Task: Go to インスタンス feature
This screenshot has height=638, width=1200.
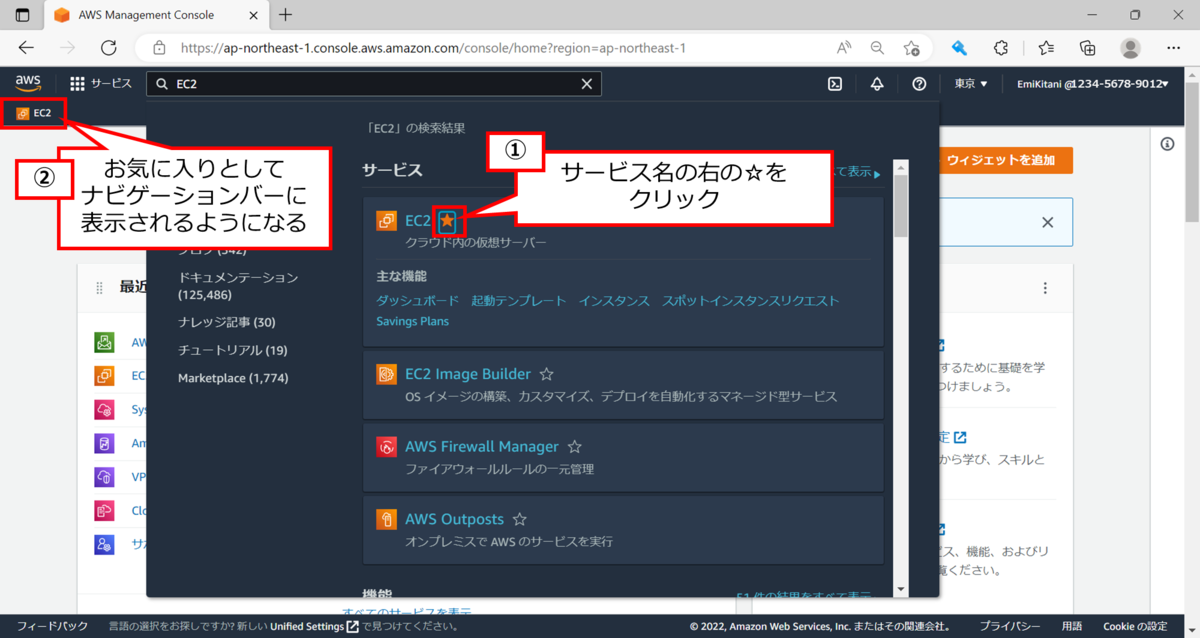Action: click(x=614, y=300)
